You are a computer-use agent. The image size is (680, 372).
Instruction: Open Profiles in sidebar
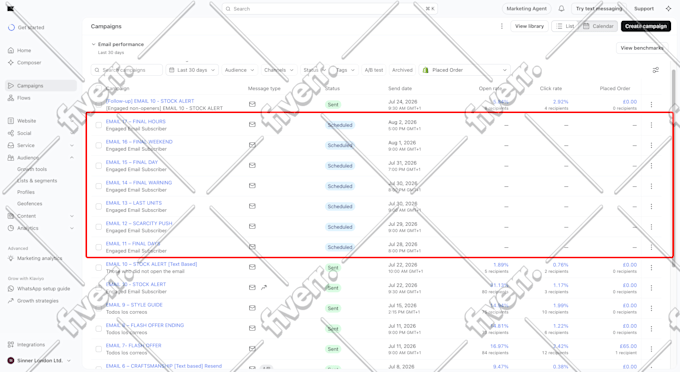pos(26,192)
